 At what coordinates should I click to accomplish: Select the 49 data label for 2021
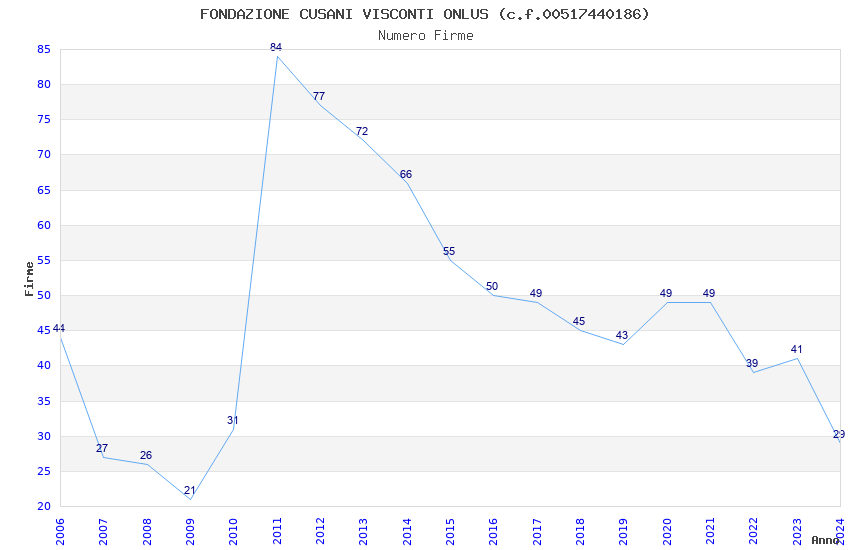[709, 293]
